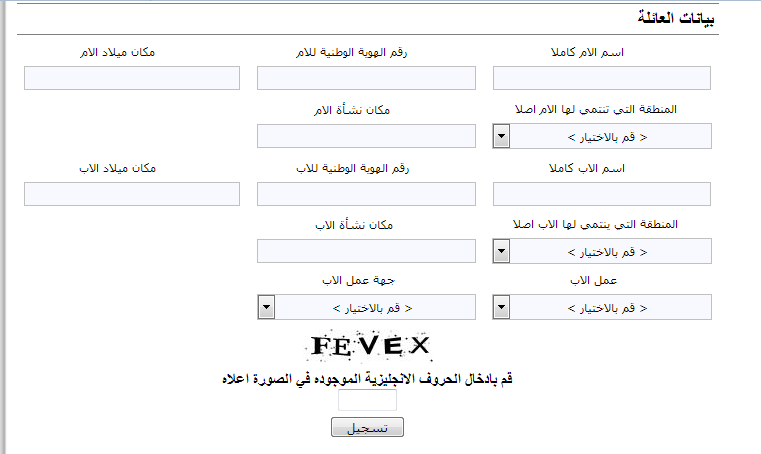Click the arrow of father's employer combo box
Viewport: 761px width, 454px height.
(x=266, y=307)
